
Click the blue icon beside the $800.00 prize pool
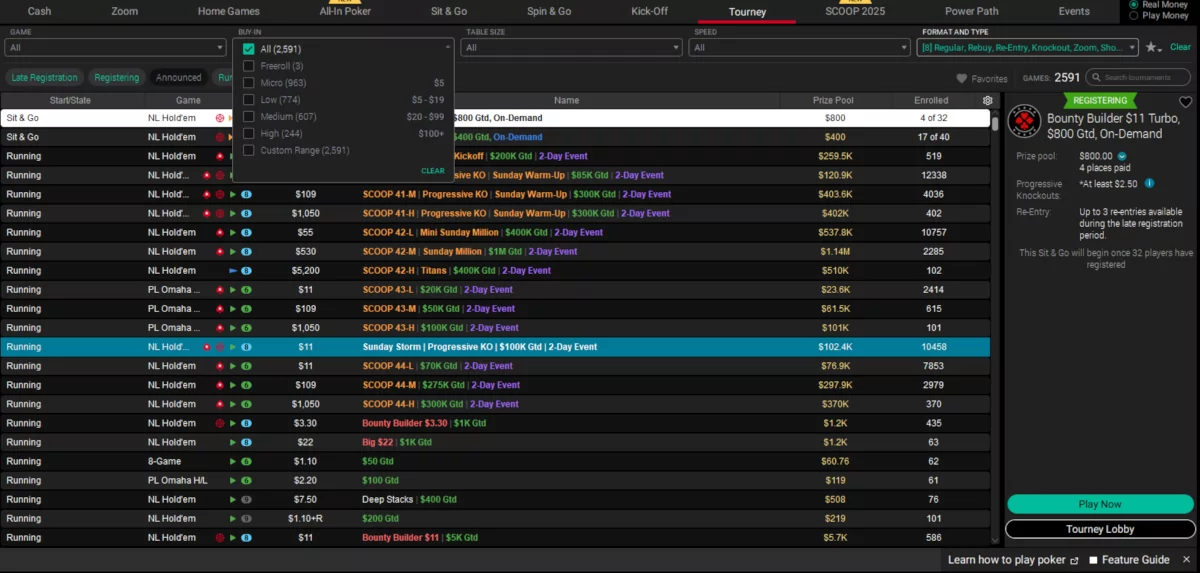tap(1122, 156)
